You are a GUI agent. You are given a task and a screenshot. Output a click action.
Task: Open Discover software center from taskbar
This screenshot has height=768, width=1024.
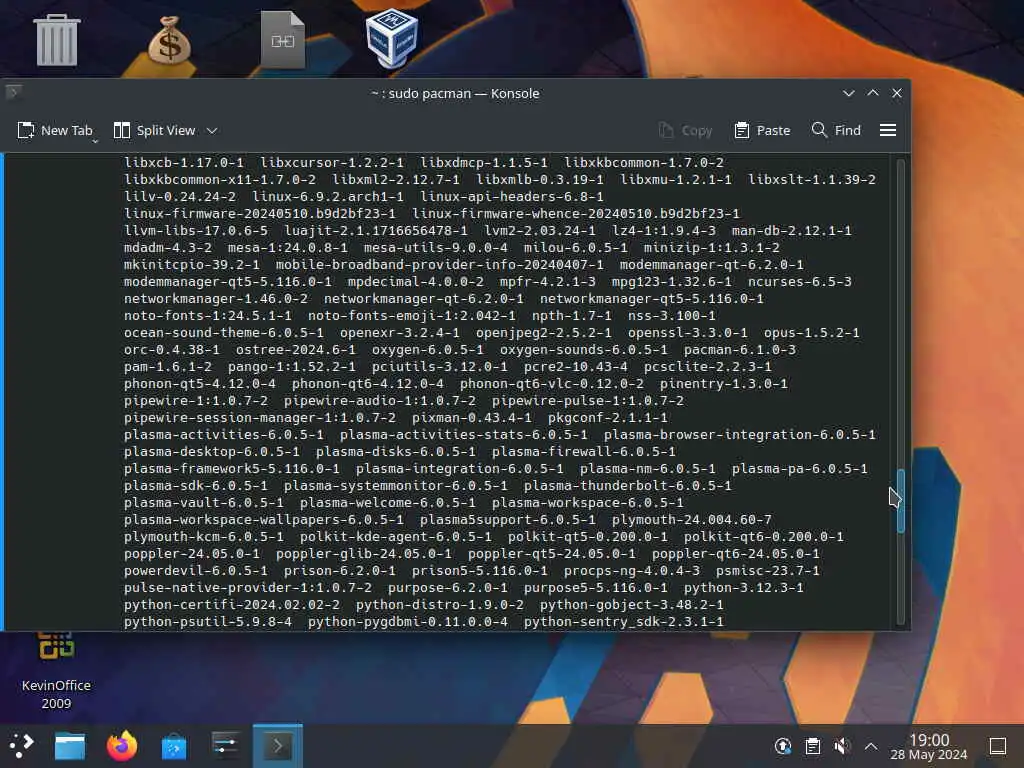coord(174,745)
